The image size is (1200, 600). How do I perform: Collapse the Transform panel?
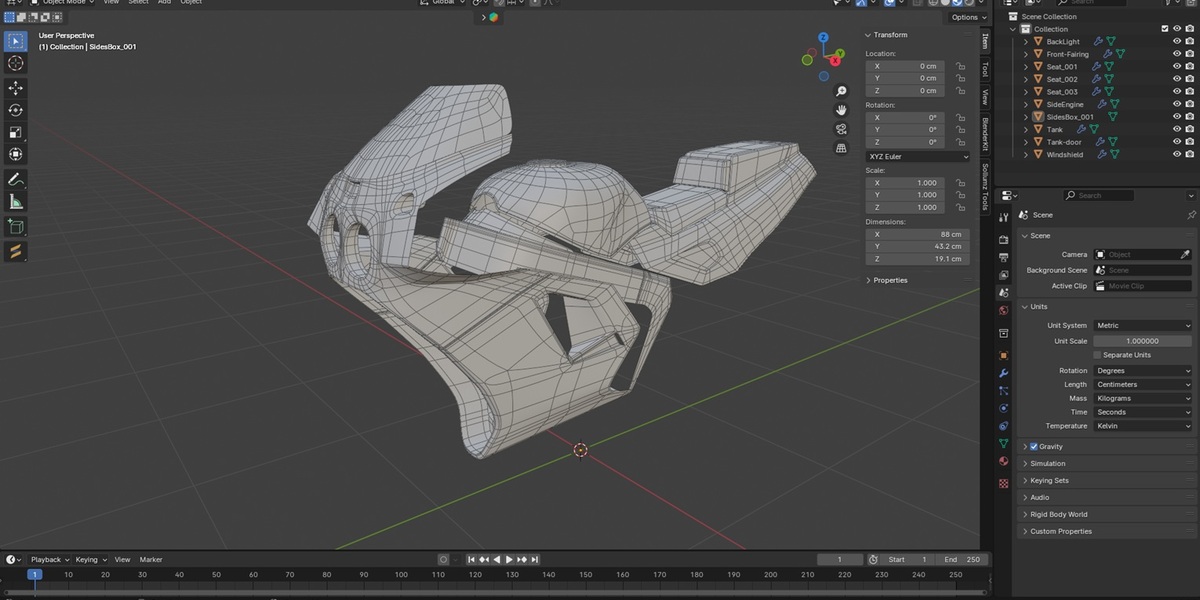coord(867,35)
